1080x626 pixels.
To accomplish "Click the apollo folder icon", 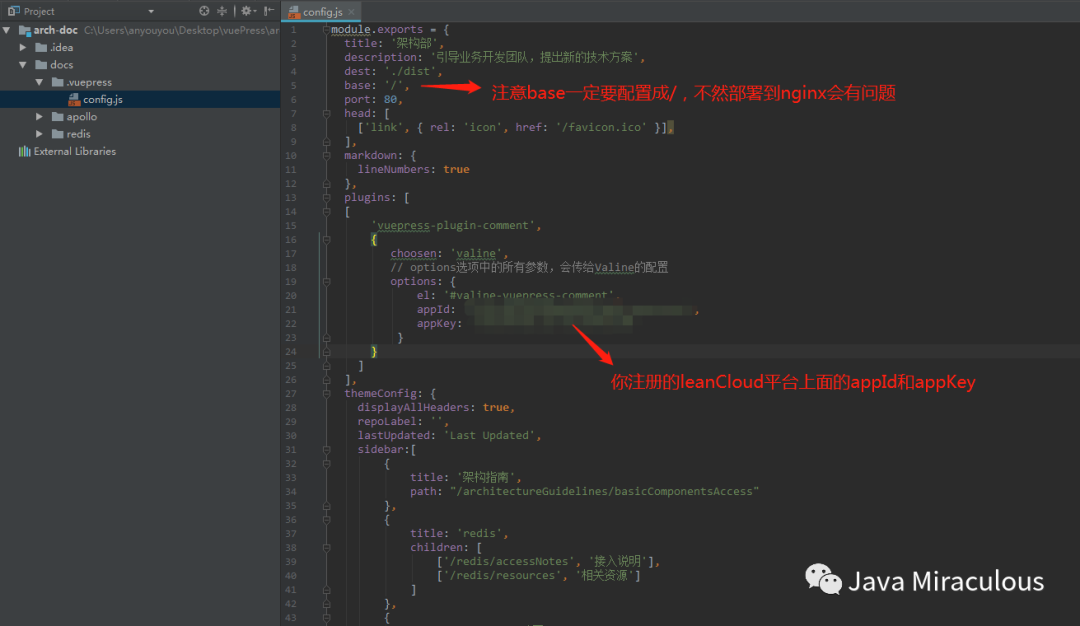I will click(x=58, y=116).
